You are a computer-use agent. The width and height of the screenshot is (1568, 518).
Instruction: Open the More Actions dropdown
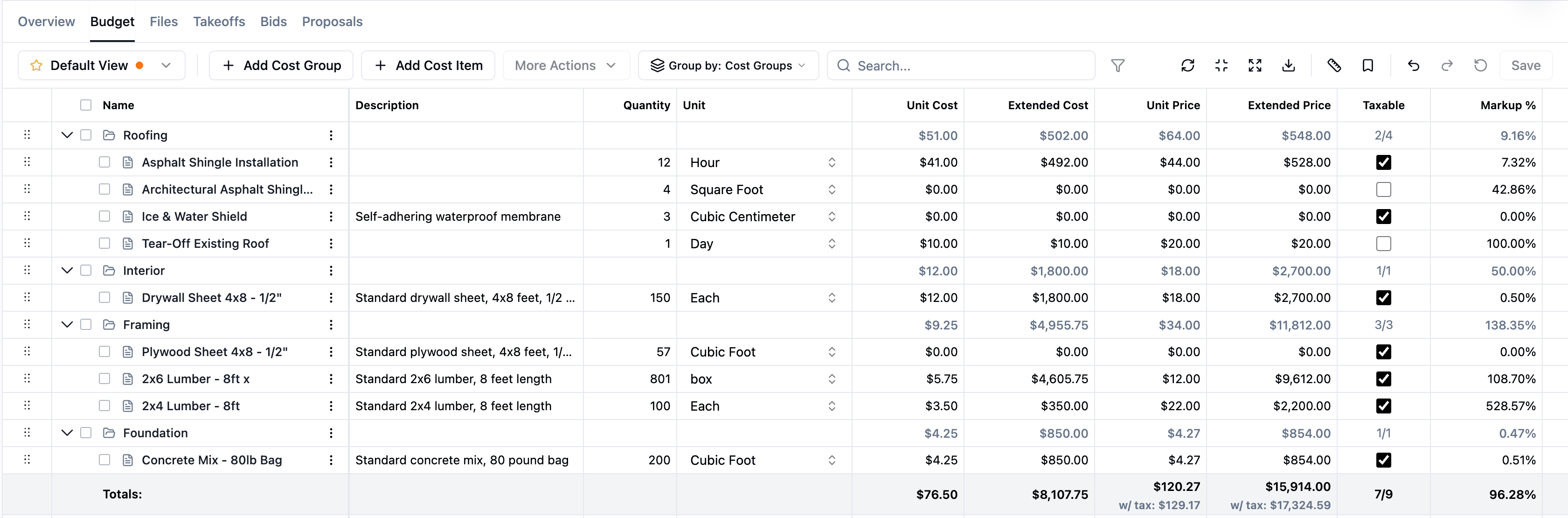(565, 65)
